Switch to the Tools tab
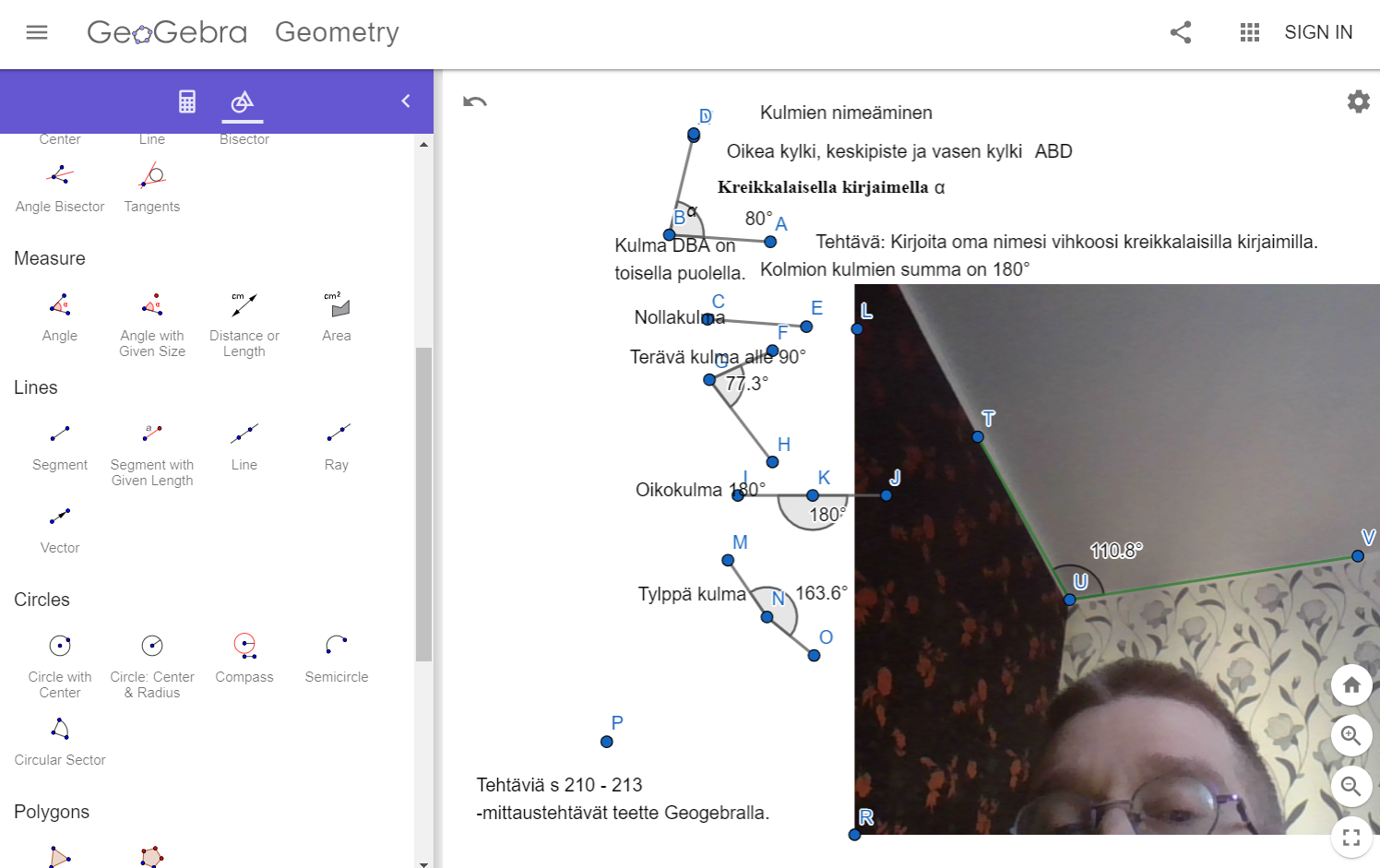Screen dimensions: 1380x868 click(243, 101)
